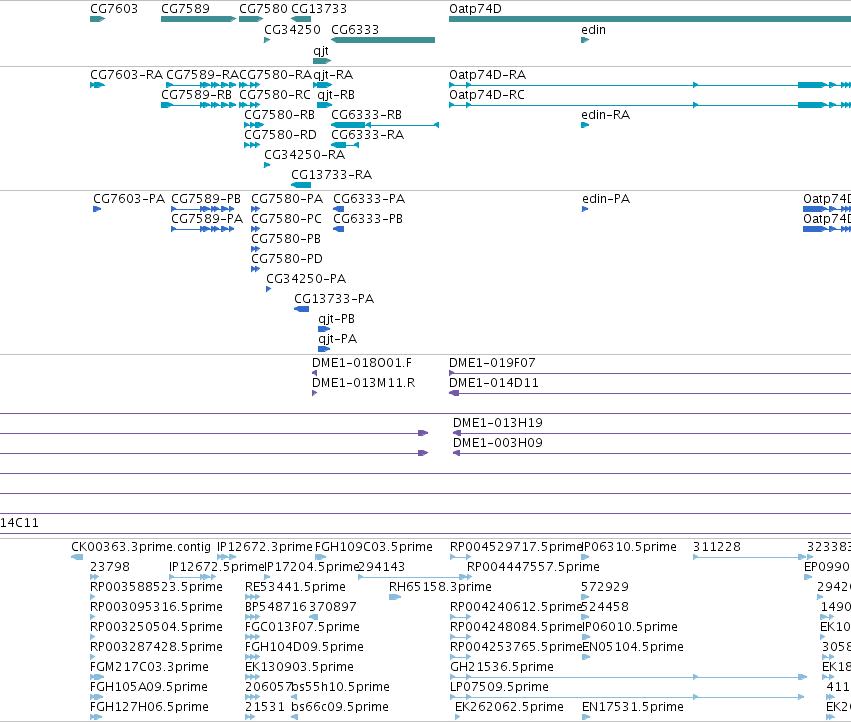Select EST IP06310.5prime
This screenshot has height=722, width=851.
(585, 557)
